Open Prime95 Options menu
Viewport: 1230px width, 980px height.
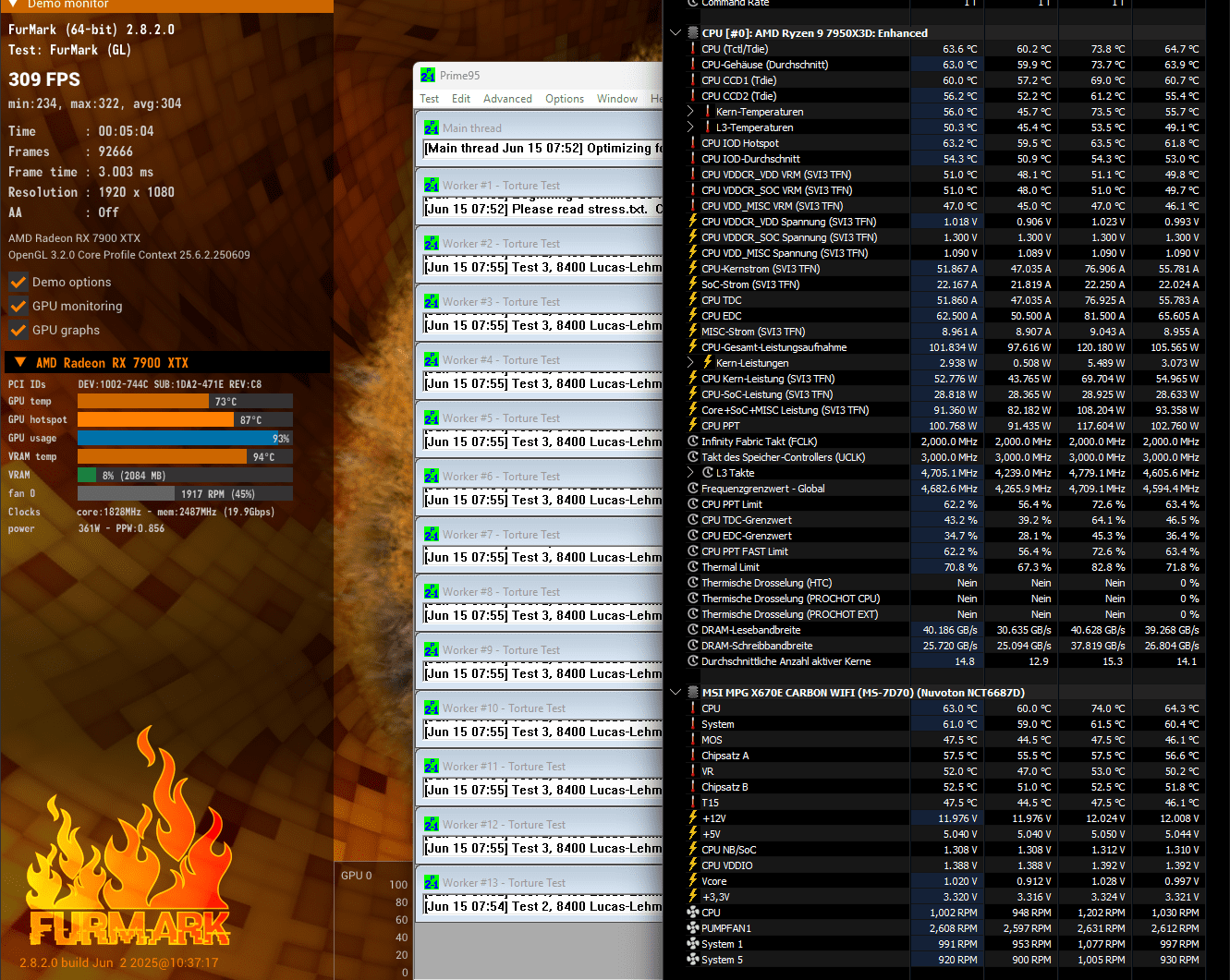point(565,99)
